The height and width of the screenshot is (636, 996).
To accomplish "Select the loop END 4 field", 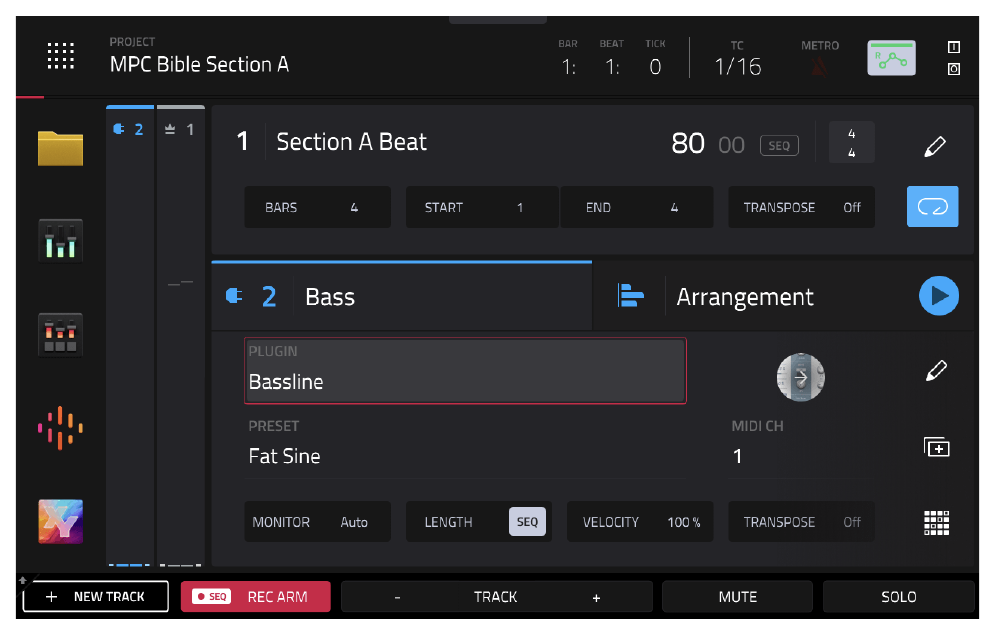I will pyautogui.click(x=636, y=207).
